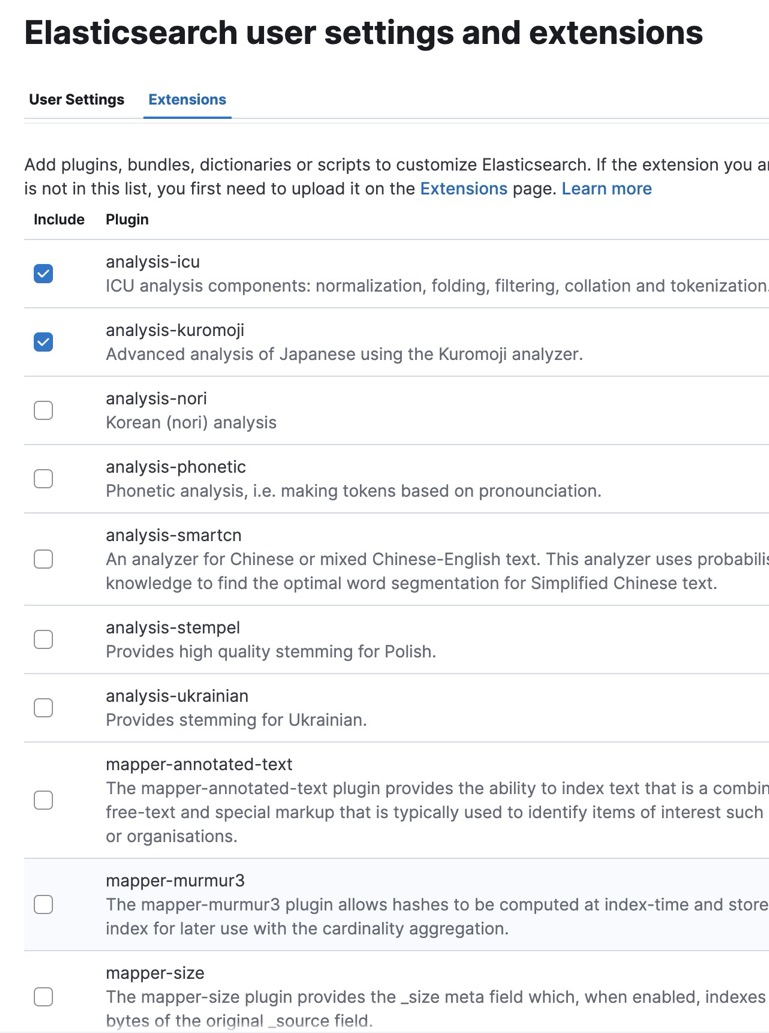Click the mapper-annotated-text plugin title
769x1033 pixels.
coord(199,765)
